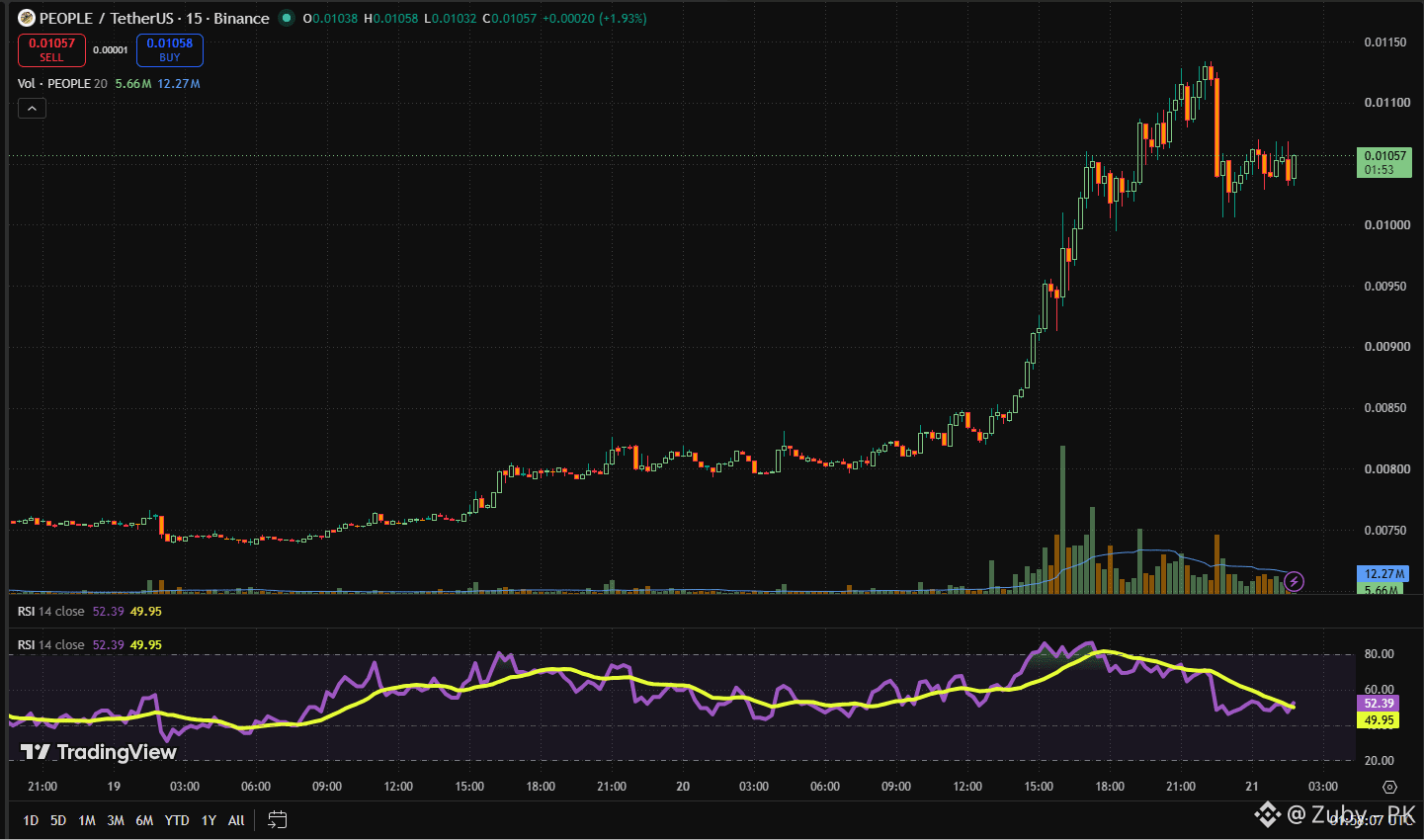This screenshot has width=1424, height=840.
Task: Click the date 19 on the time axis
Action: 114,787
